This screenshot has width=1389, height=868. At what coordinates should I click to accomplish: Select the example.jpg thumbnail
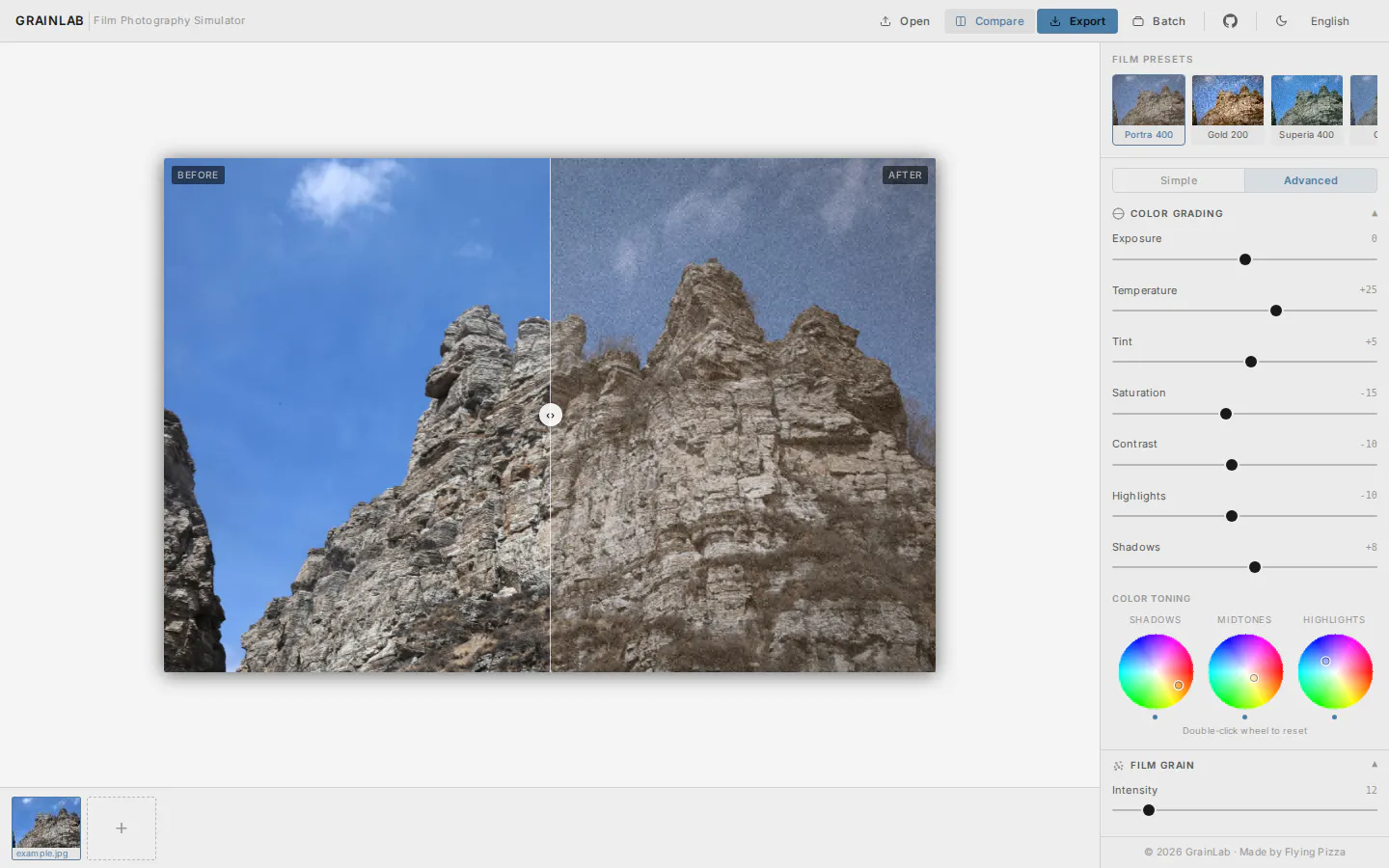[x=46, y=827]
